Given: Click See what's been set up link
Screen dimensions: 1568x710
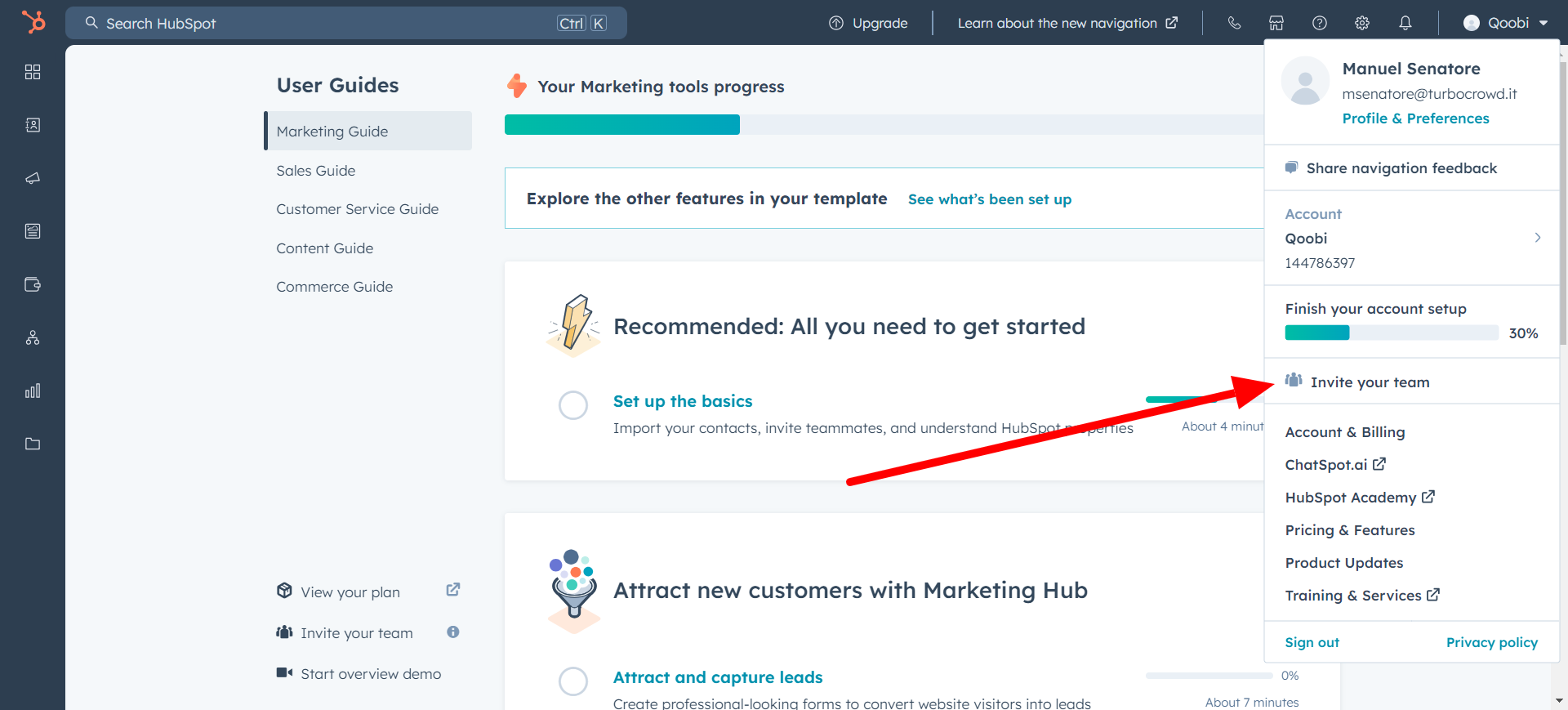Looking at the screenshot, I should [990, 199].
